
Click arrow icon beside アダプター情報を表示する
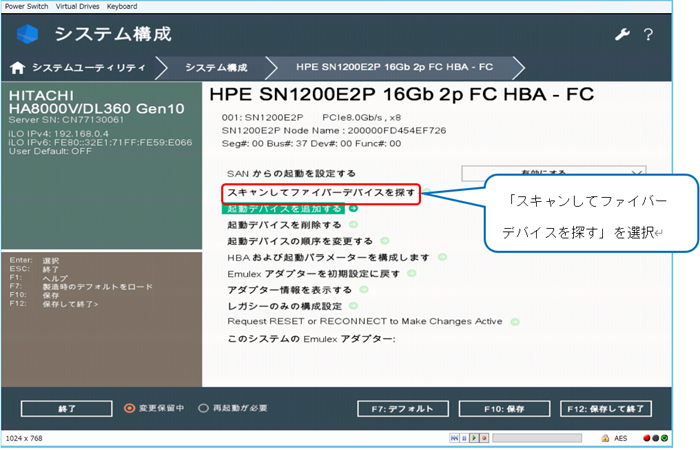[x=364, y=290]
